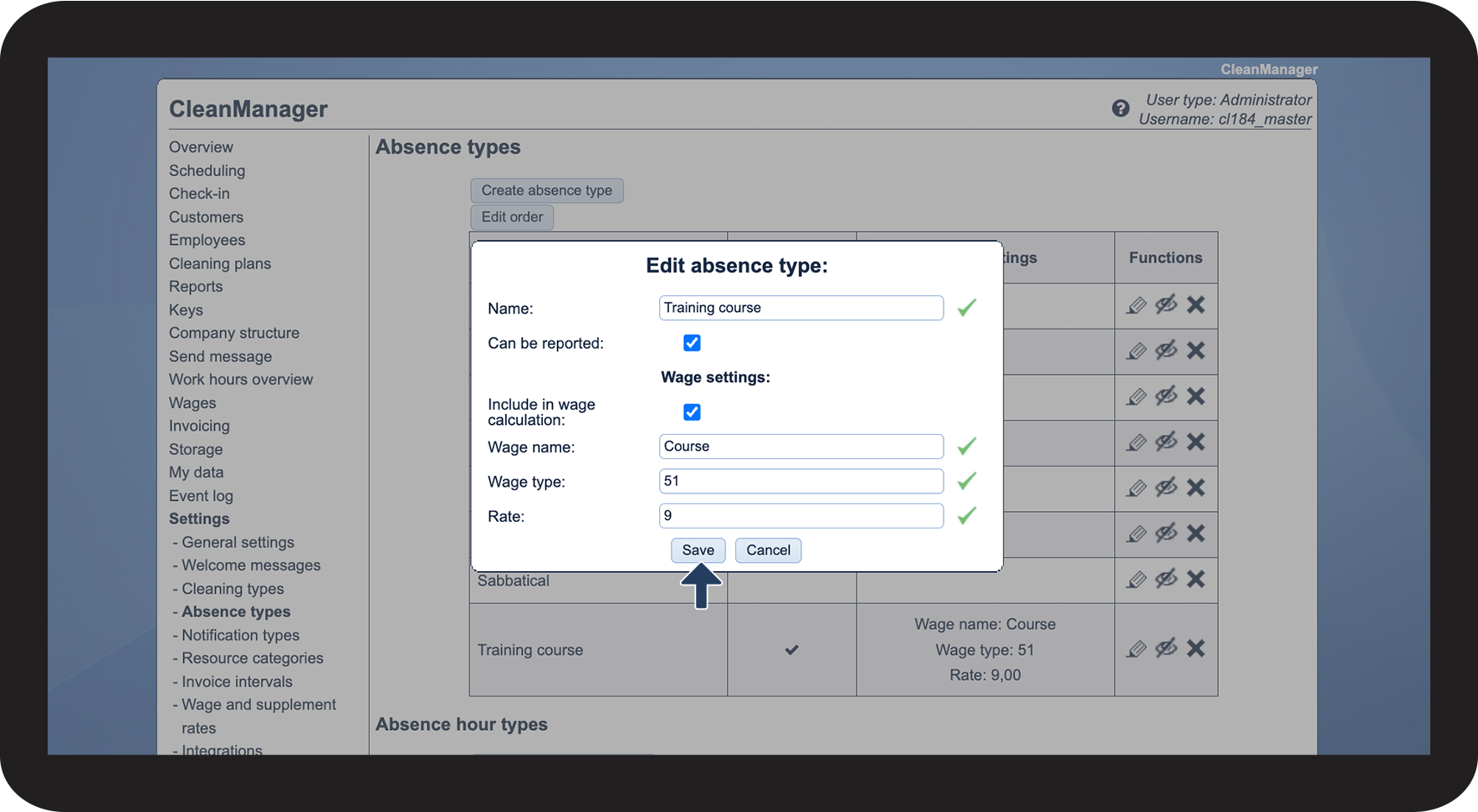This screenshot has width=1478, height=812.
Task: Click the help question mark icon
Action: [1120, 109]
